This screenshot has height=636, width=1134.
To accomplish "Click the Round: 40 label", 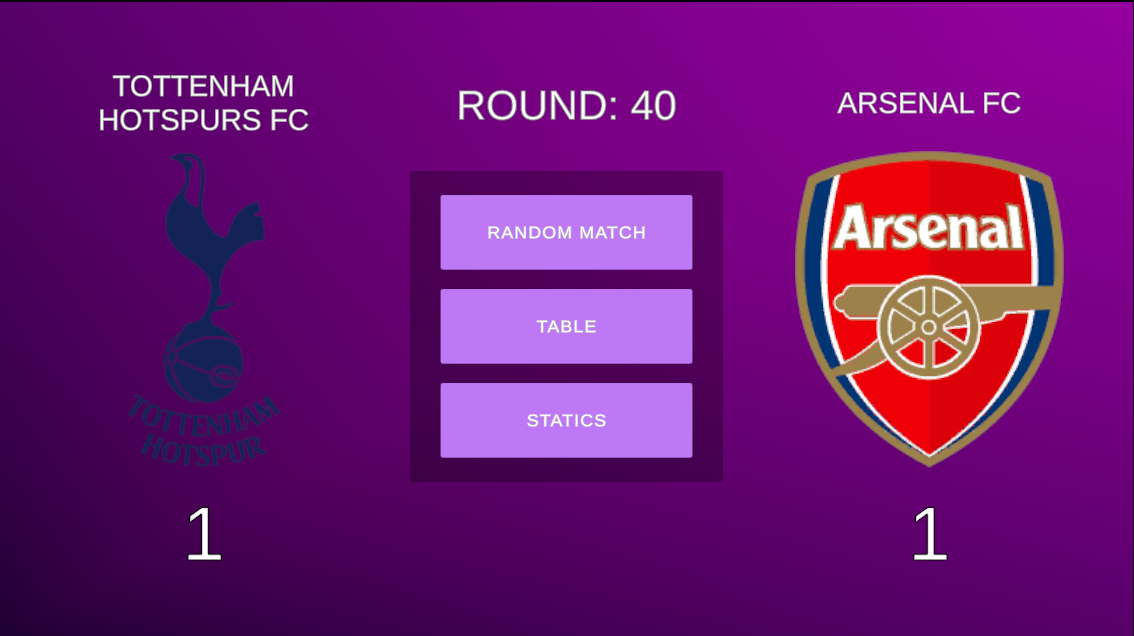I will tap(566, 106).
